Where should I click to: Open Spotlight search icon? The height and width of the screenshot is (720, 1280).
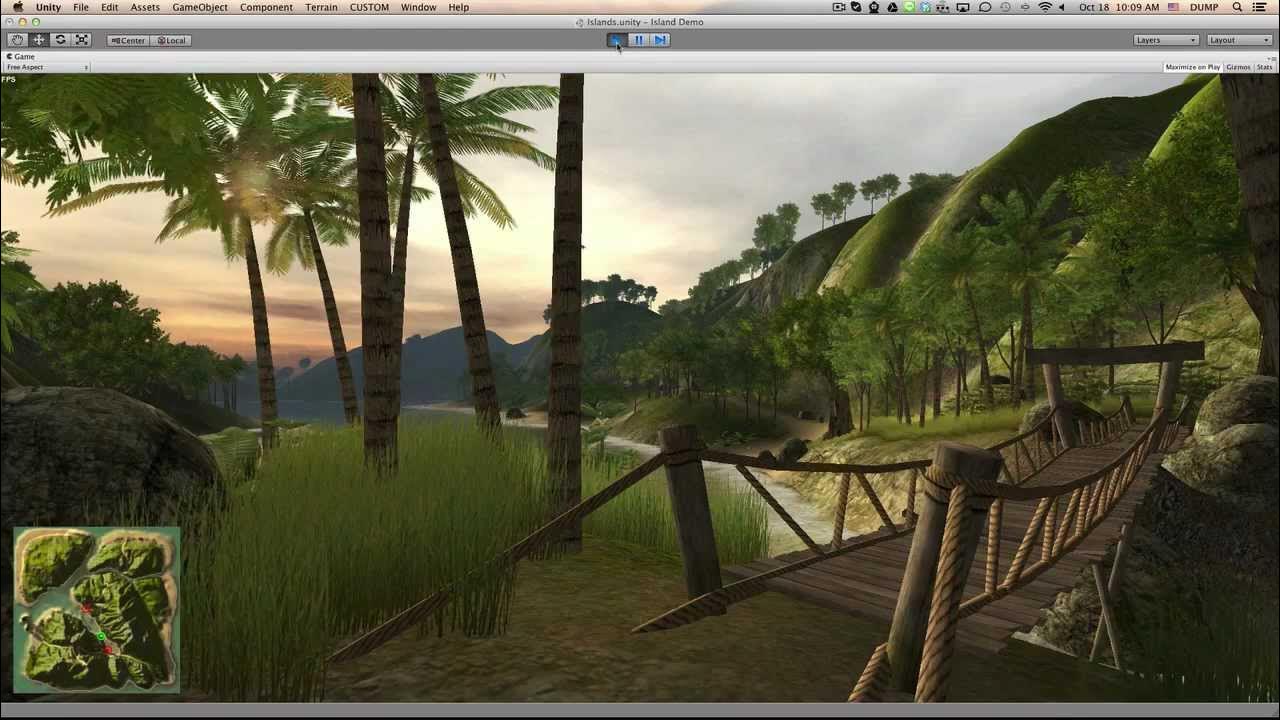click(x=1237, y=7)
